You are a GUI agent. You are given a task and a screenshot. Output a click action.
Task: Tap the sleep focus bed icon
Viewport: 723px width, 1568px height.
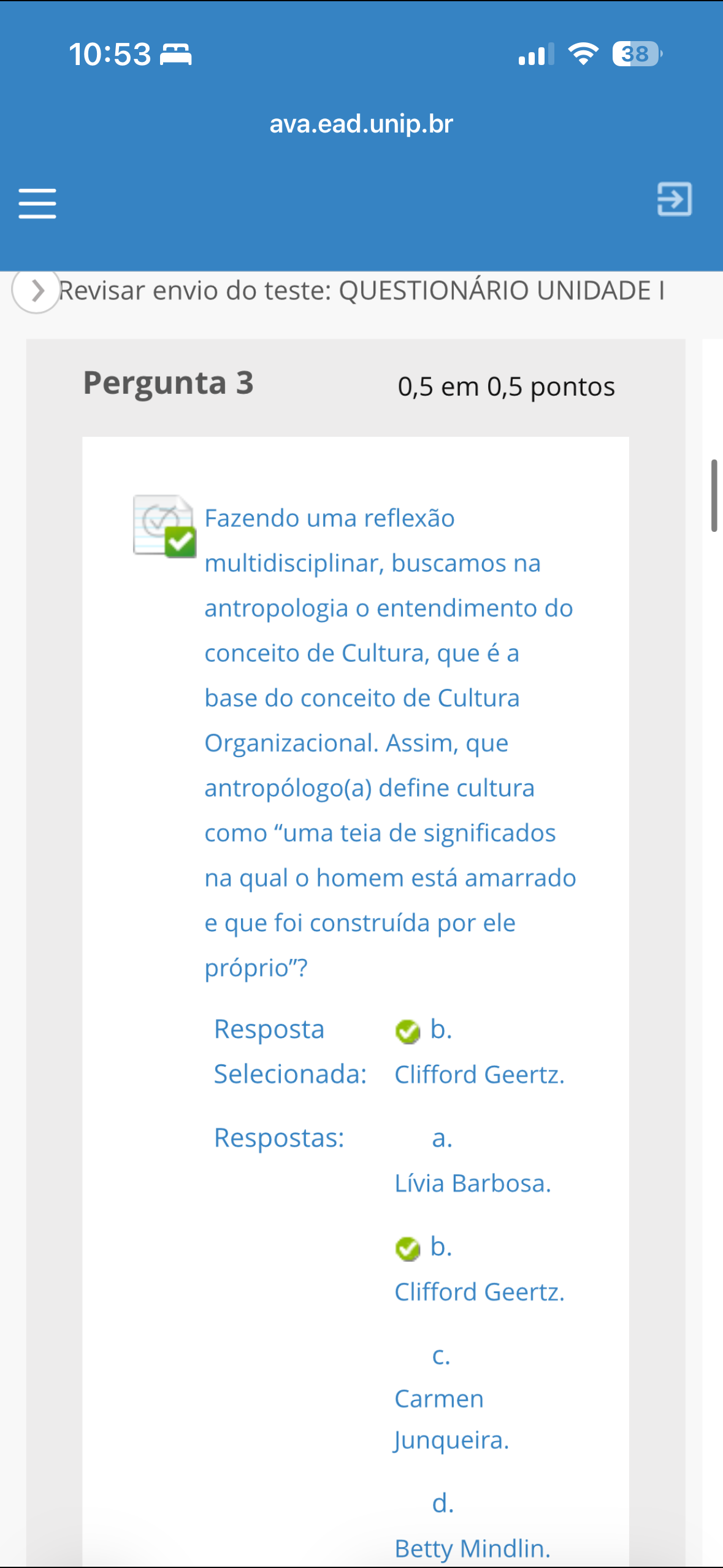coord(176,54)
